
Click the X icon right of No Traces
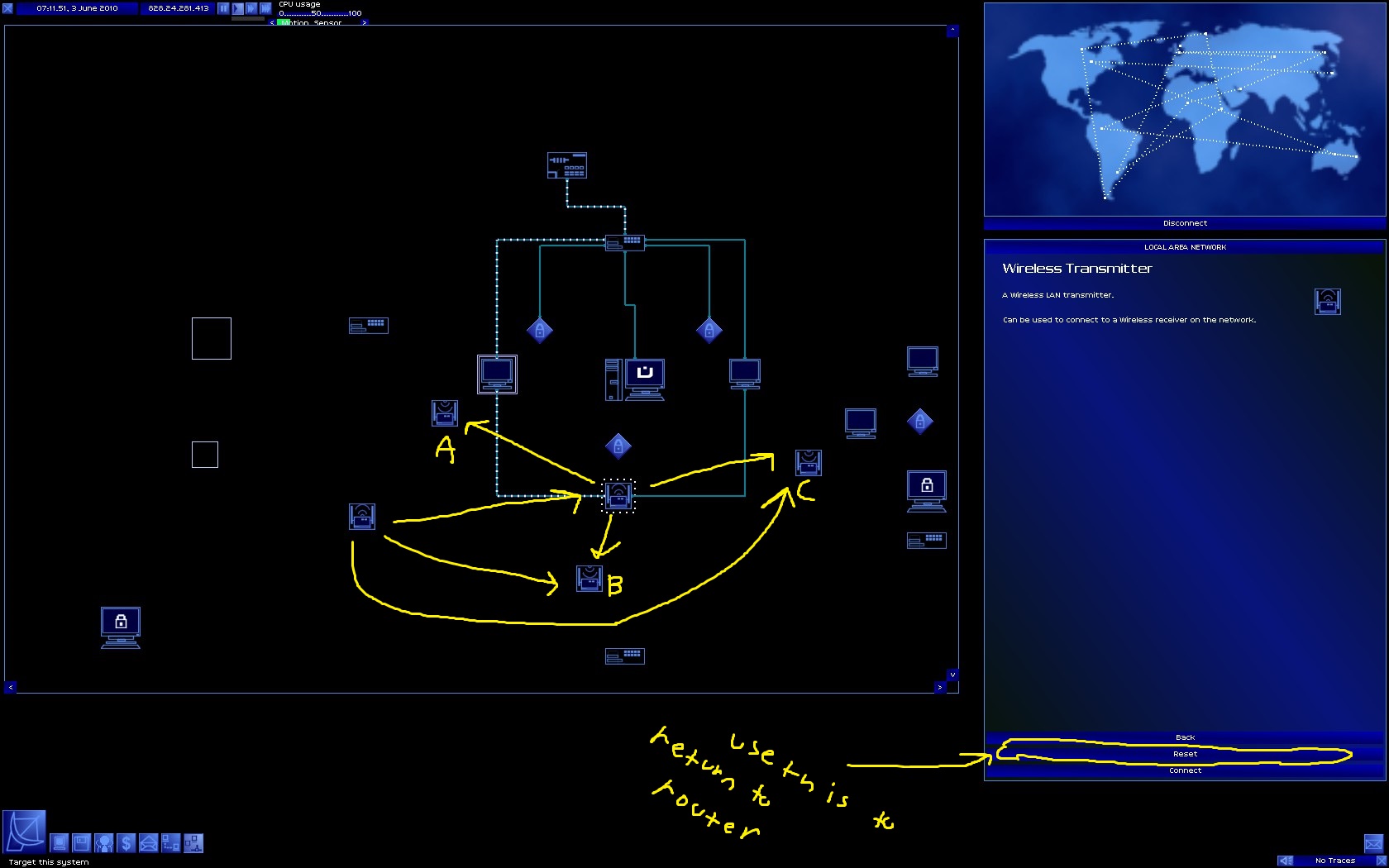point(1381,861)
